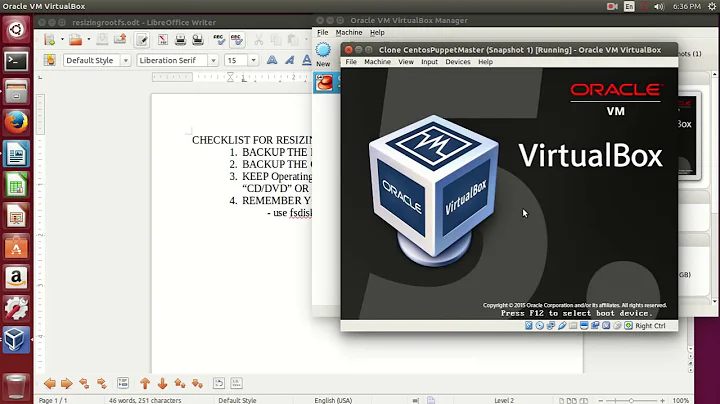Run Spelling and Grammar check icon

[x=219, y=40]
